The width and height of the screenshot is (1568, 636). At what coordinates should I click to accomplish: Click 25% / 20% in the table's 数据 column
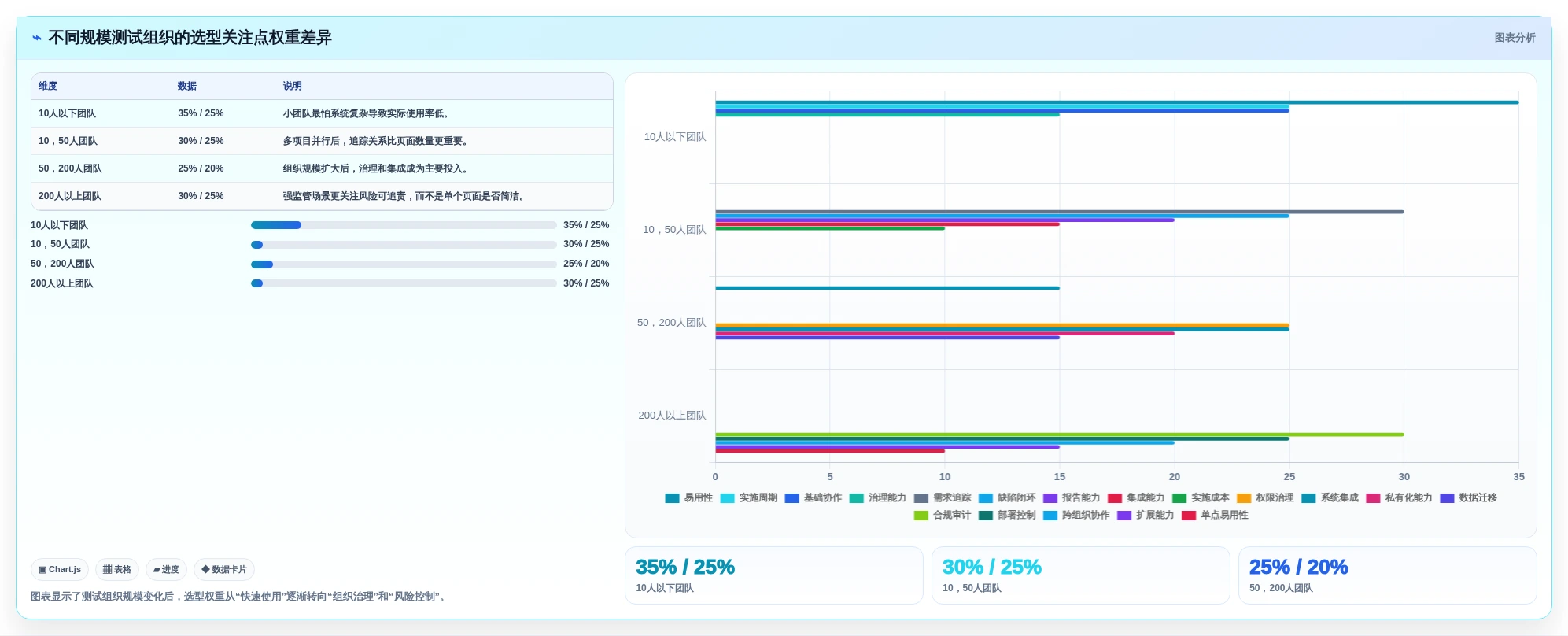[x=201, y=168]
